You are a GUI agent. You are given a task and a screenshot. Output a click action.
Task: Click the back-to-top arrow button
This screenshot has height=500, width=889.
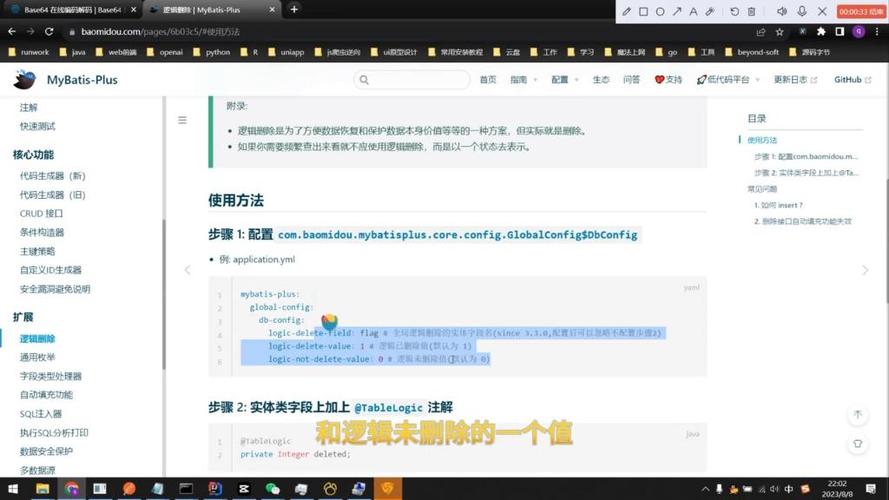coord(858,416)
